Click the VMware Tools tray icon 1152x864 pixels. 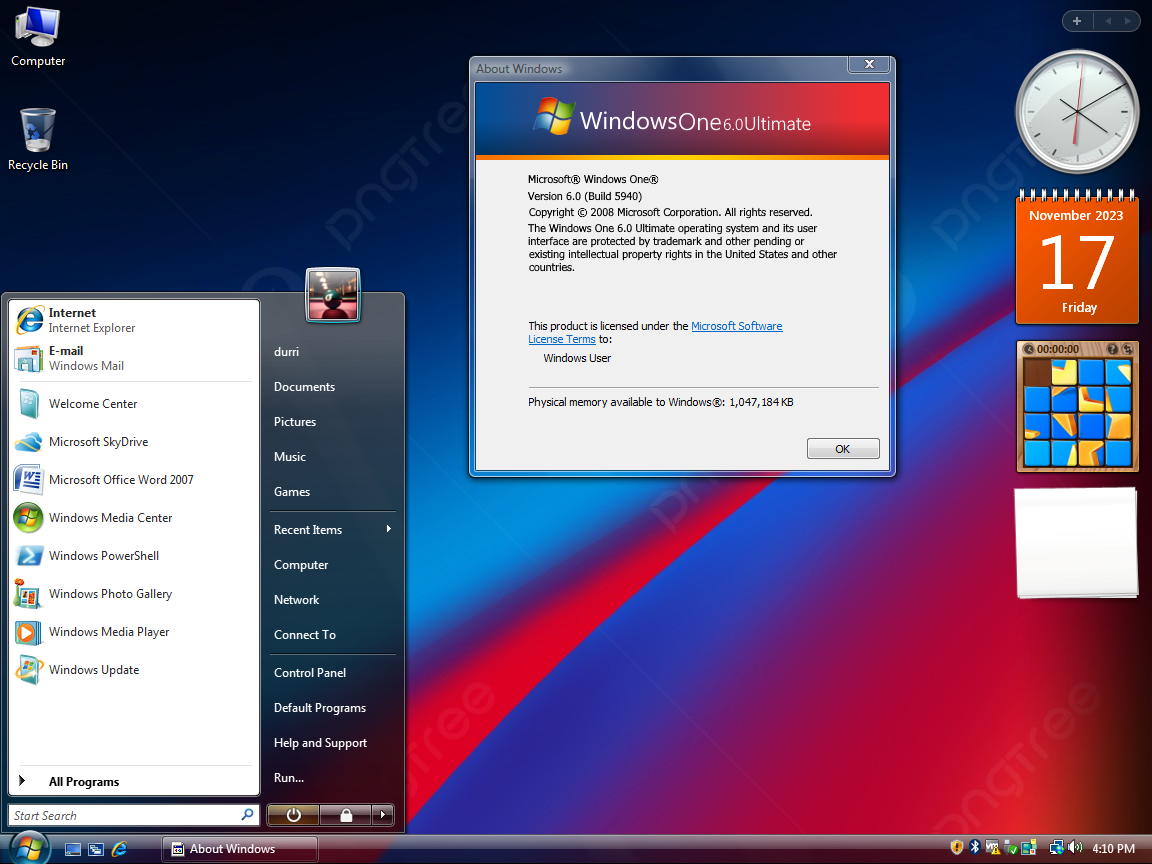coord(993,847)
